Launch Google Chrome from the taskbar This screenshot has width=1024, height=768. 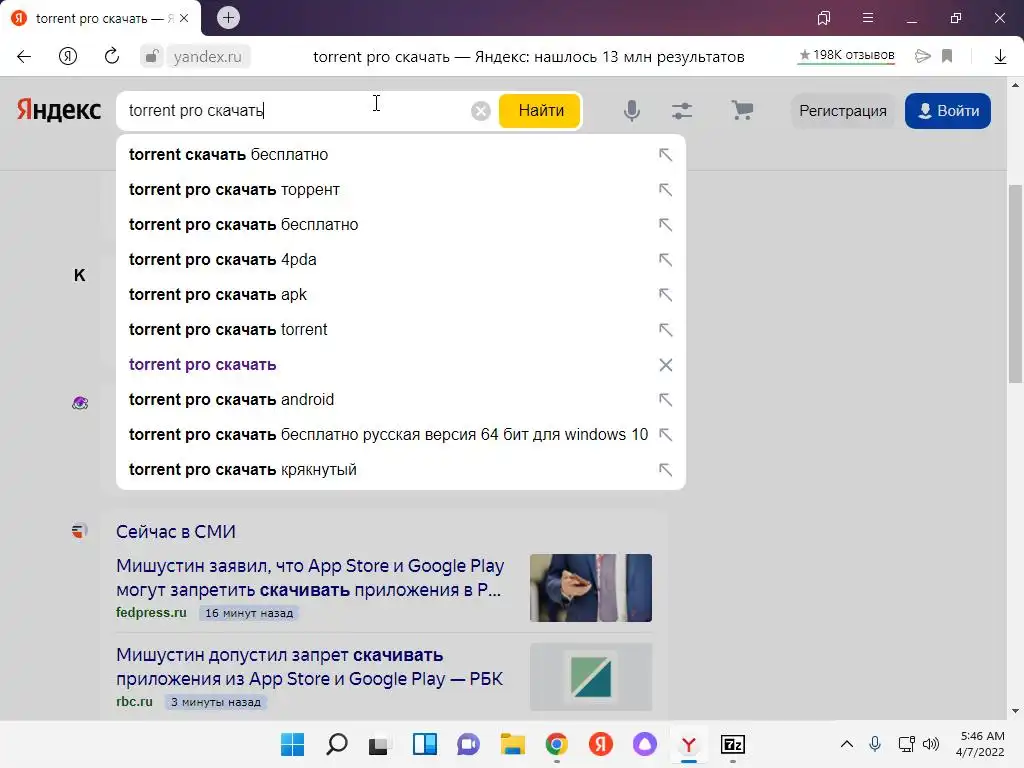pos(556,744)
